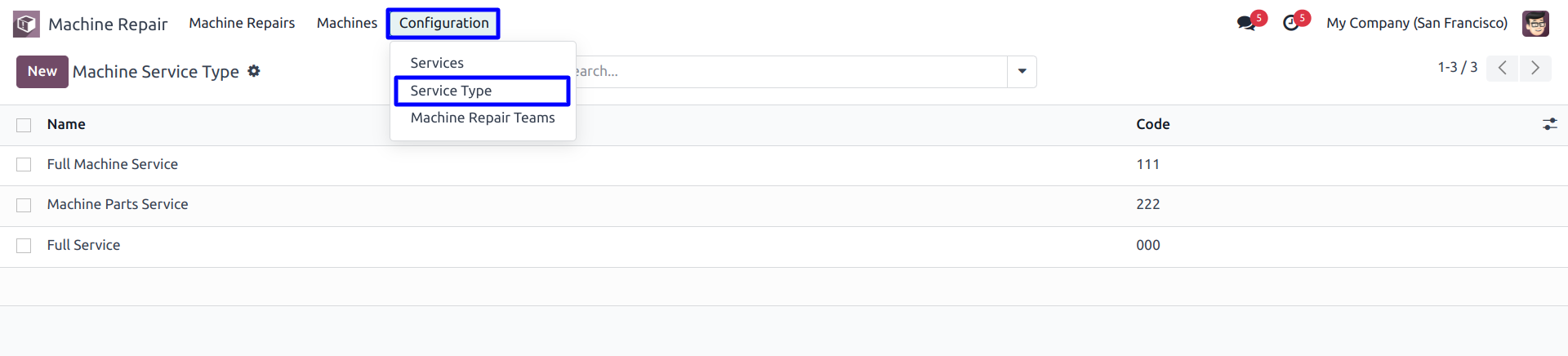Choose Machine Repair Teams menu entry
Viewport: 1568px width, 356px height.
[483, 118]
